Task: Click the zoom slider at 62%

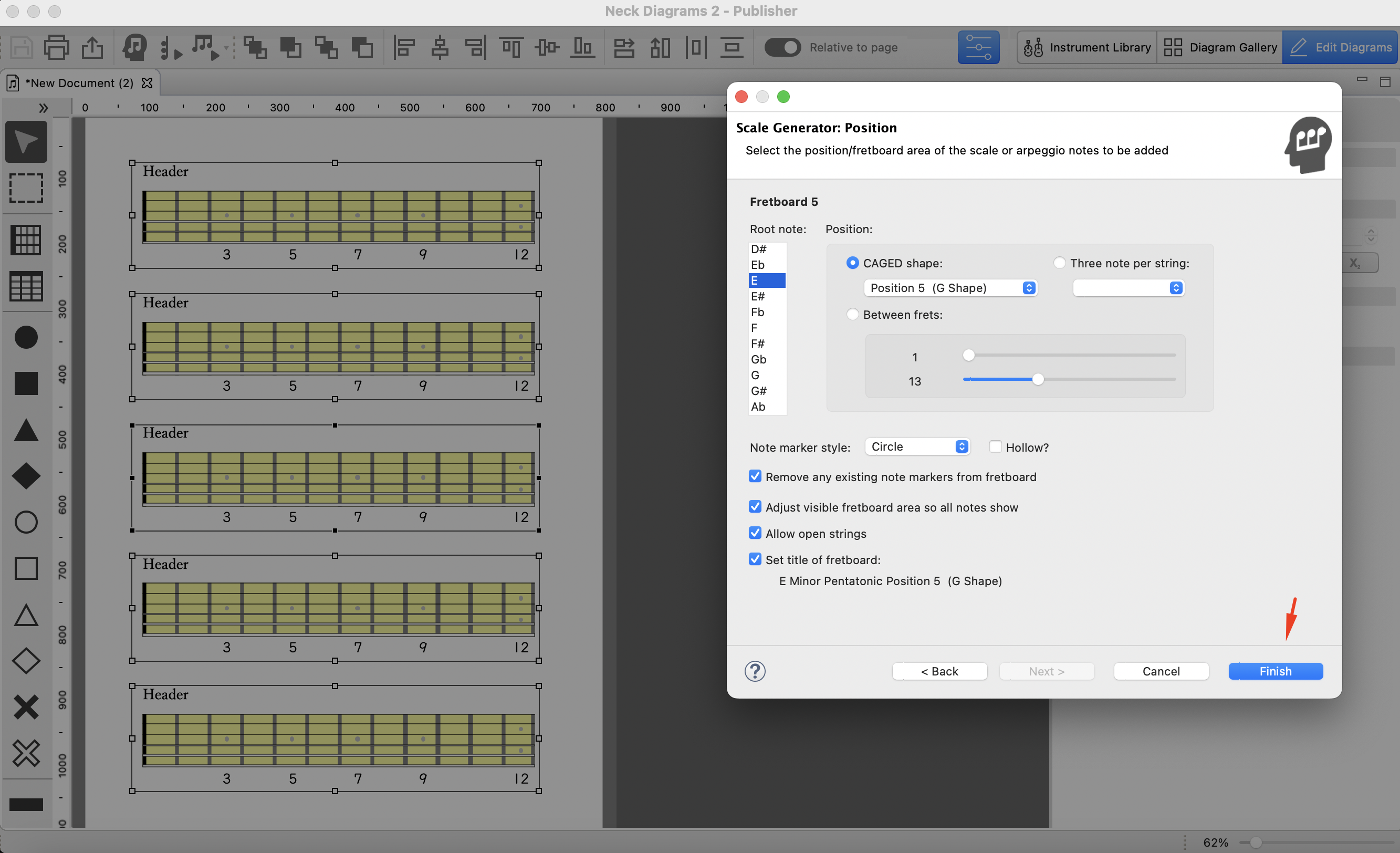Action: 1256,842
